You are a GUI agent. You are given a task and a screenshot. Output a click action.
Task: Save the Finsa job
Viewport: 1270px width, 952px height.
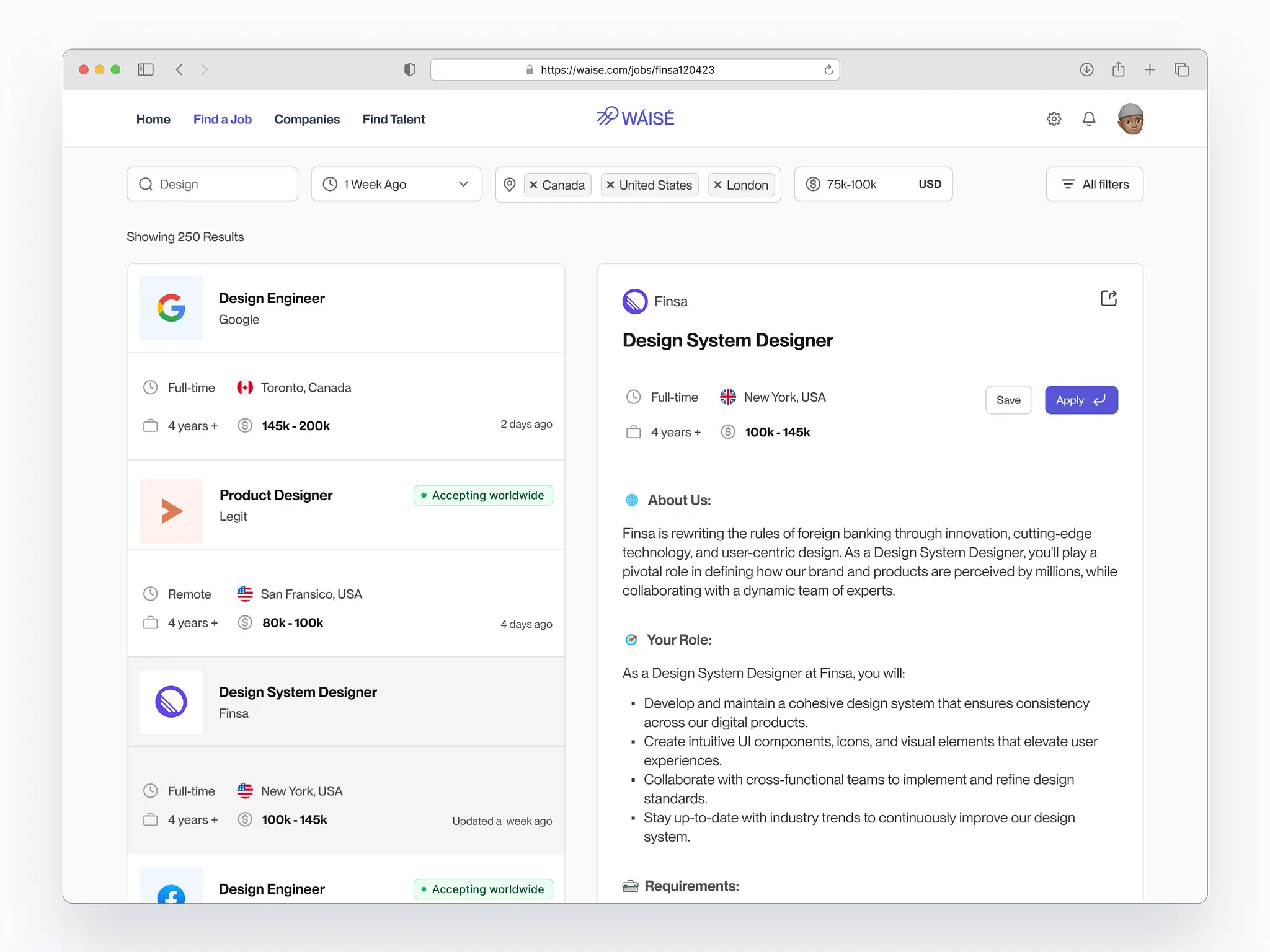click(x=1008, y=400)
